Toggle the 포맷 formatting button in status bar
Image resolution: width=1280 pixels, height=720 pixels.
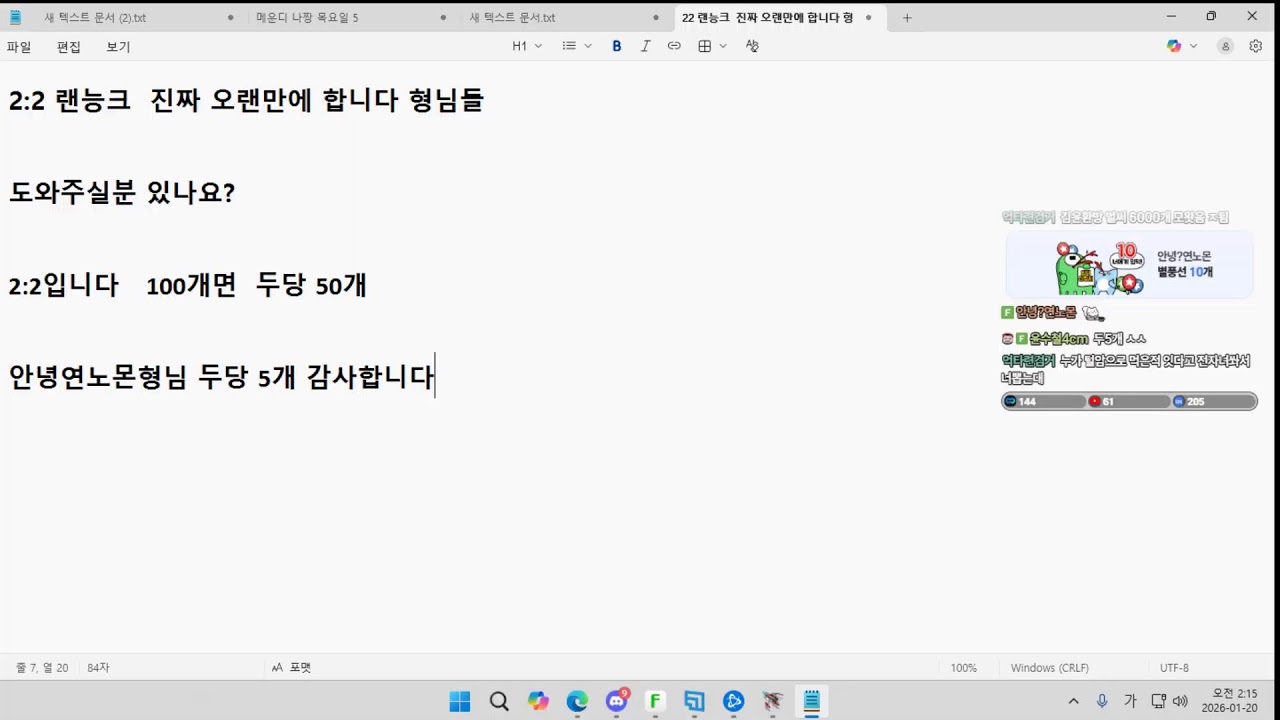[x=291, y=667]
